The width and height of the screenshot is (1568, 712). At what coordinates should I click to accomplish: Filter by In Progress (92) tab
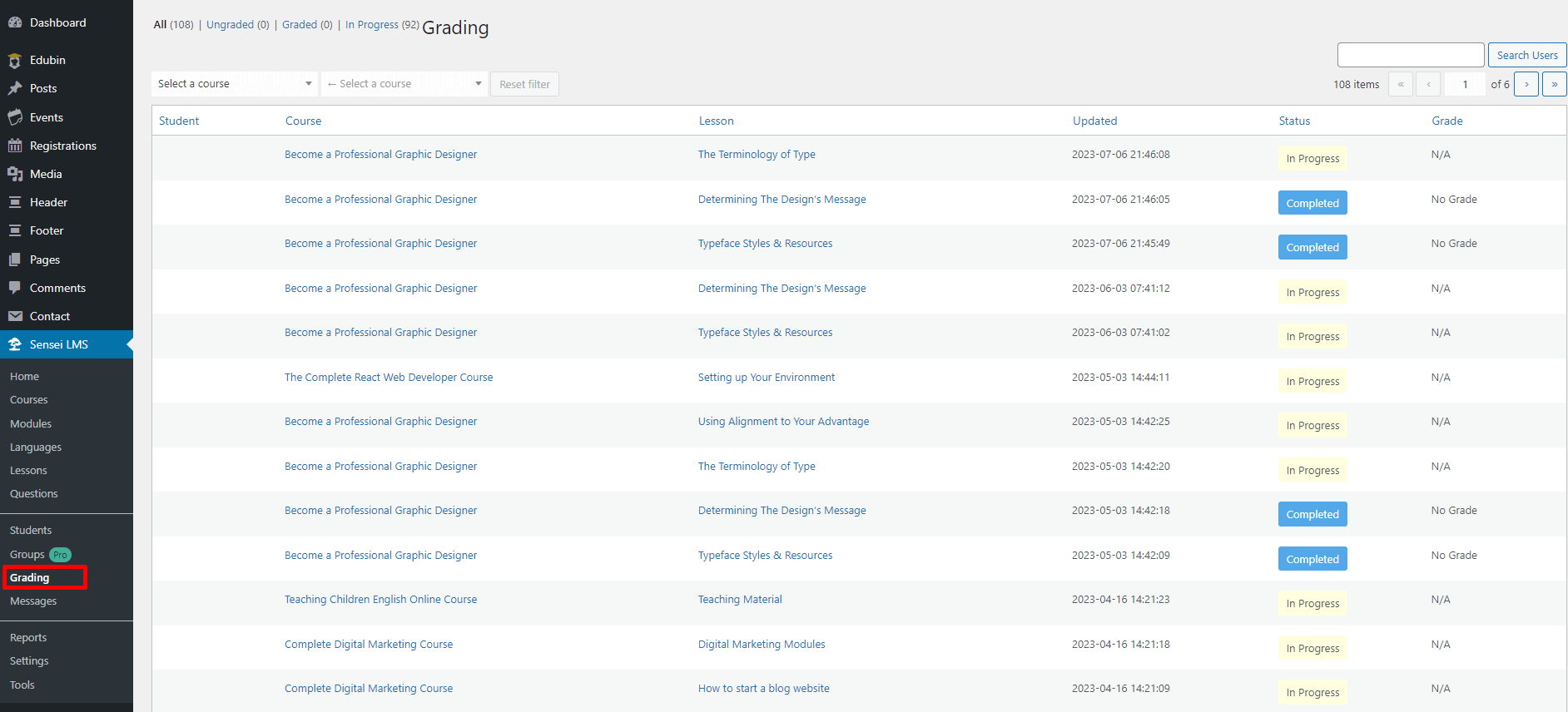point(381,25)
